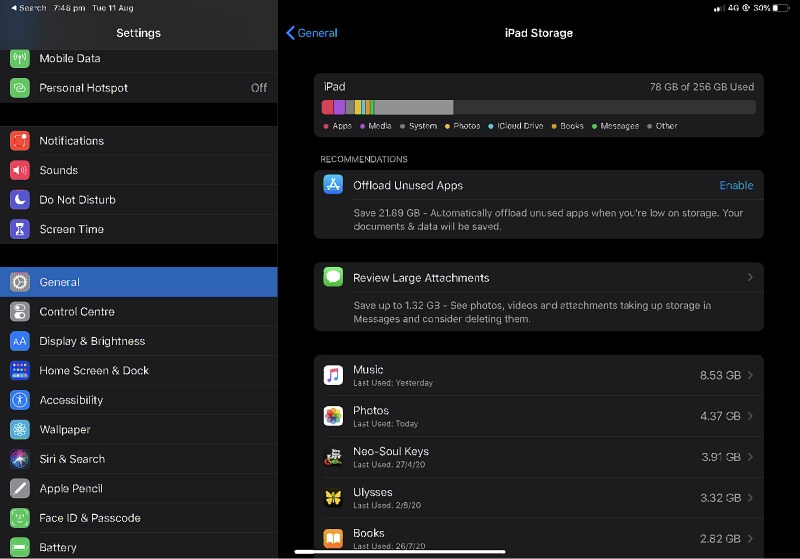Tap the Personal Hotspot link icon
Screen dimensions: 800x559
click(20, 88)
